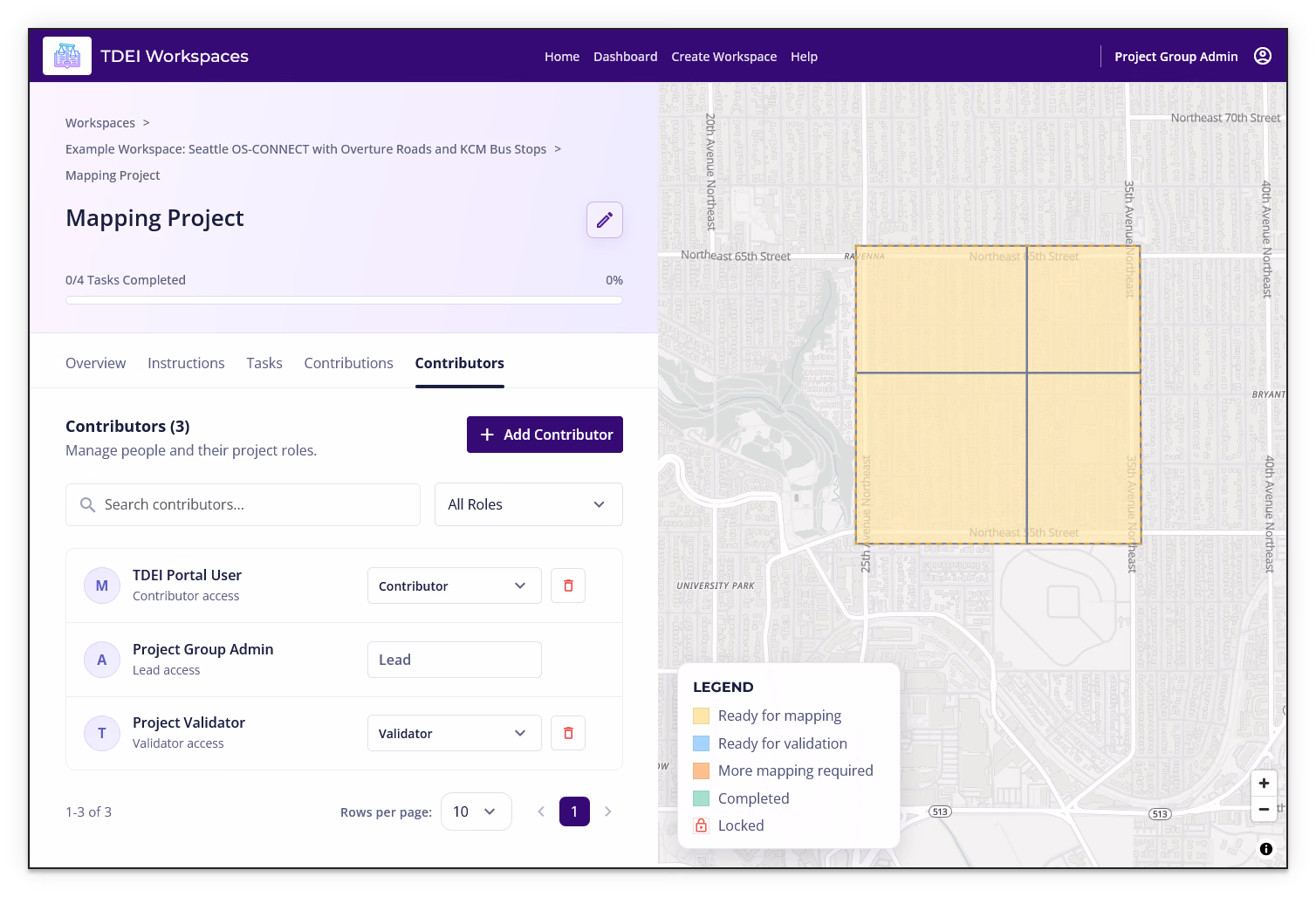Open the Tasks tab
Image resolution: width=1316 pixels, height=897 pixels.
tap(264, 363)
